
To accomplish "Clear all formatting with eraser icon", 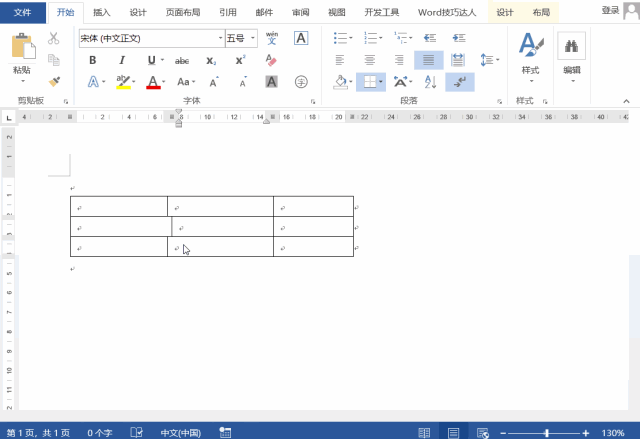I will pyautogui.click(x=271, y=60).
